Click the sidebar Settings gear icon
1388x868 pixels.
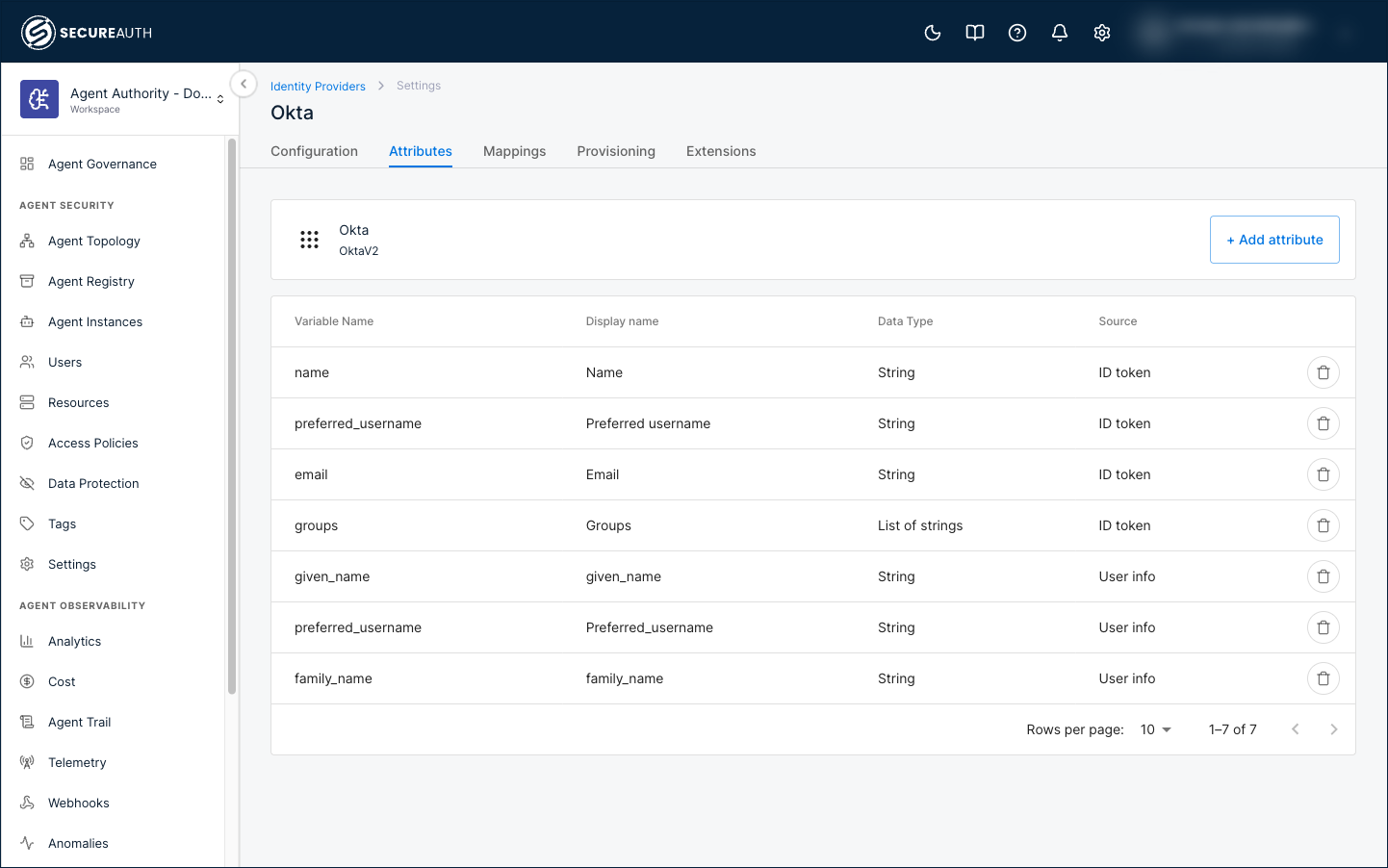point(27,565)
